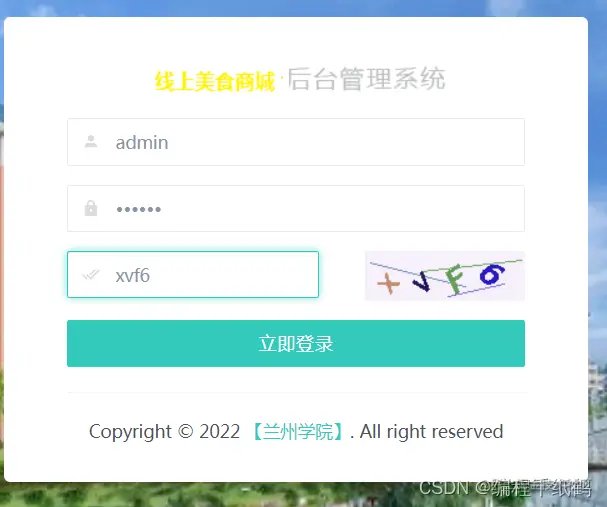Click the 'All right reserved' footer text
607x507 pixels.
[x=432, y=431]
